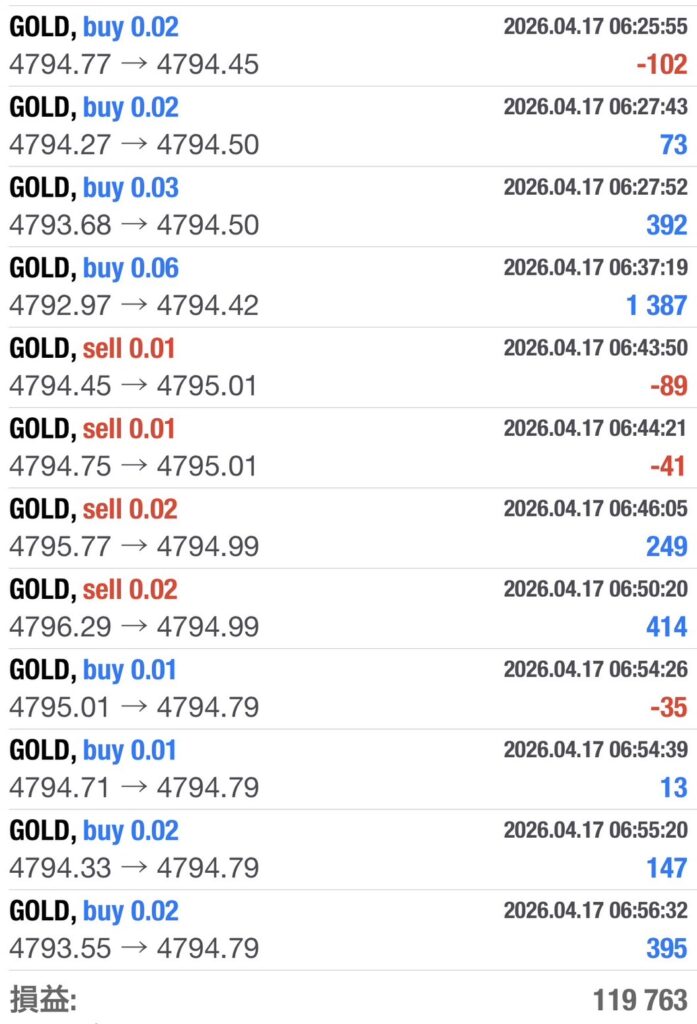Viewport: 697px width, 1024px height.
Task: Tap the 414 profit value
Action: click(x=666, y=627)
